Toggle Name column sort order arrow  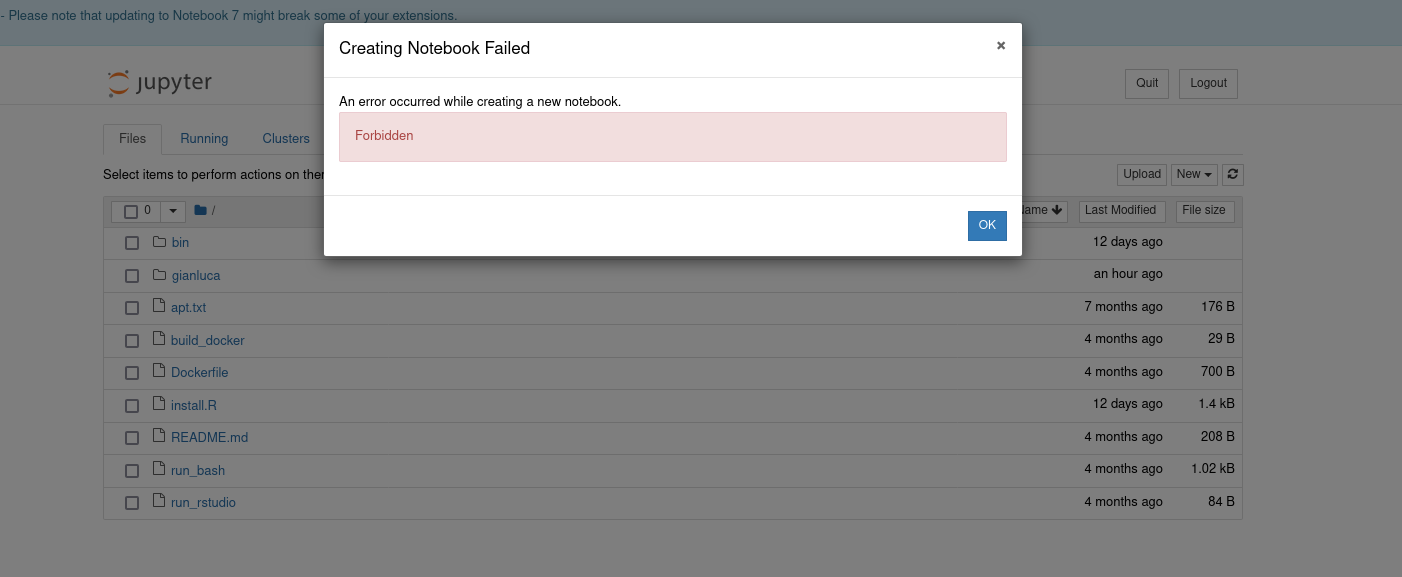tap(1057, 209)
